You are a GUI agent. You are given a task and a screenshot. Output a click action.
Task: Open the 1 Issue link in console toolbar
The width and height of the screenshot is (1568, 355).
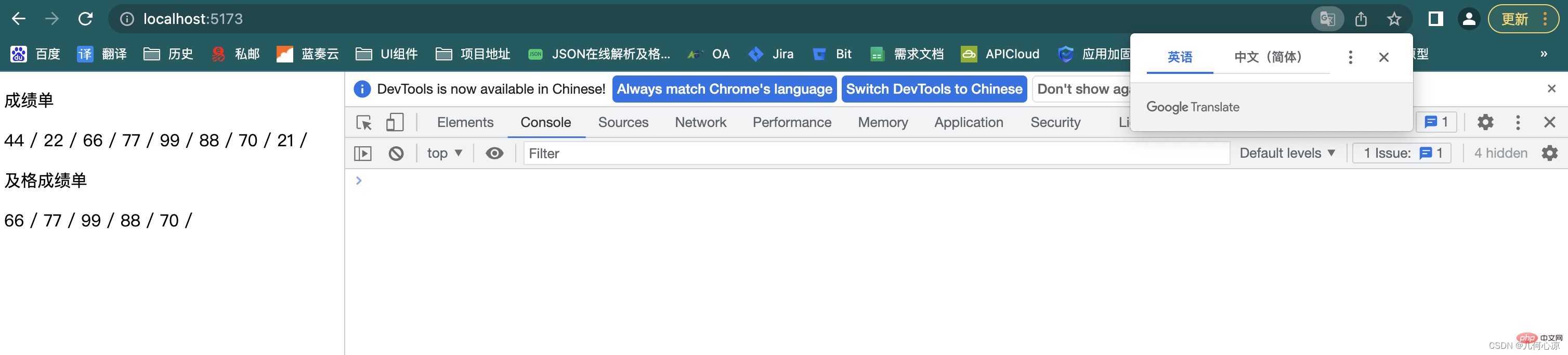[x=1402, y=154]
